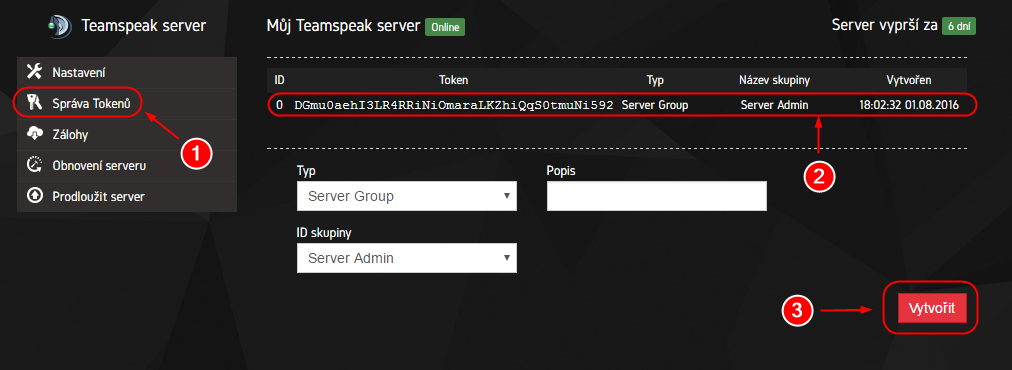Click the Token column header
1012x370 pixels.
click(454, 80)
